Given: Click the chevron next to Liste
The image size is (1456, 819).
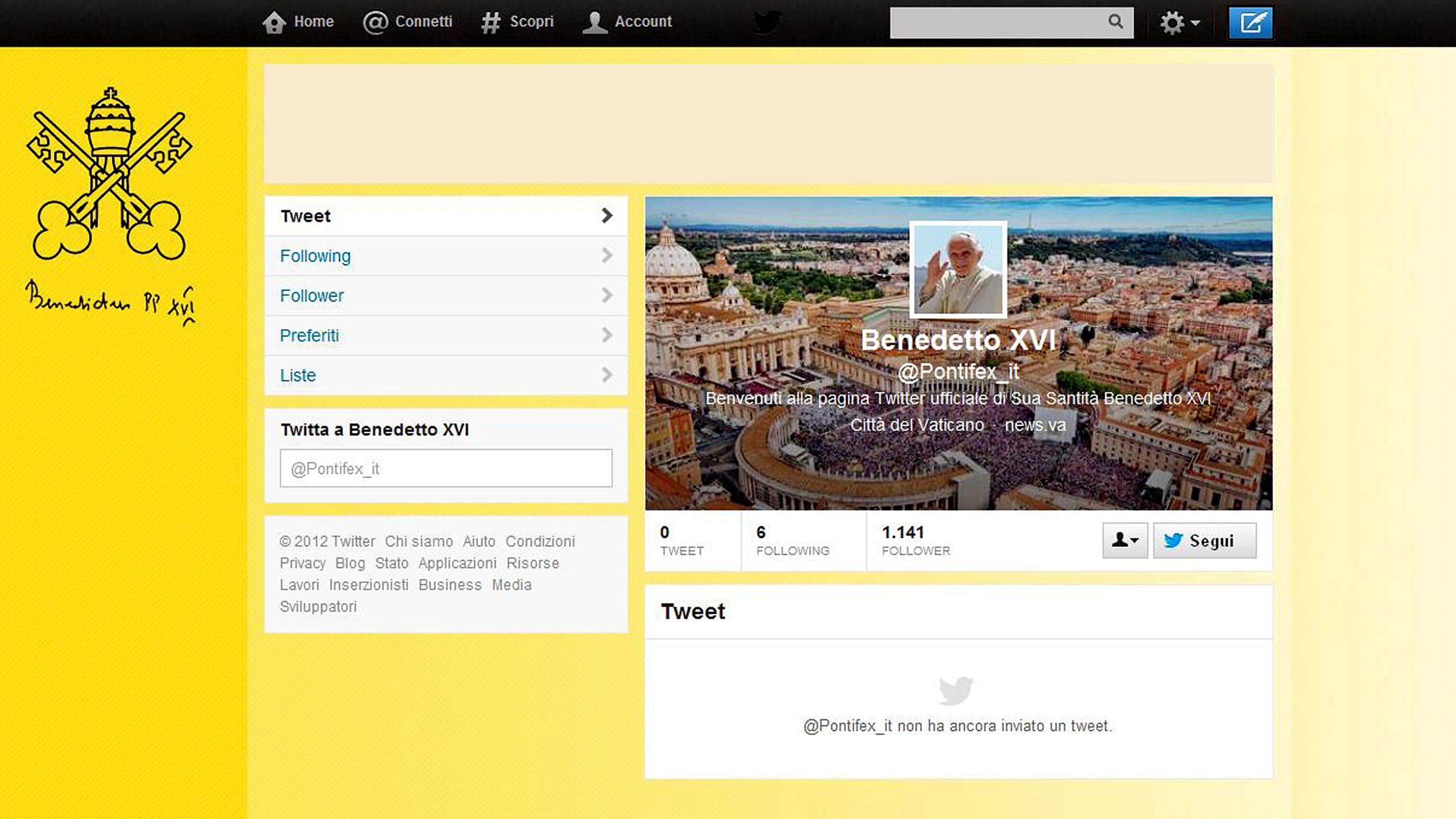Looking at the screenshot, I should (607, 375).
